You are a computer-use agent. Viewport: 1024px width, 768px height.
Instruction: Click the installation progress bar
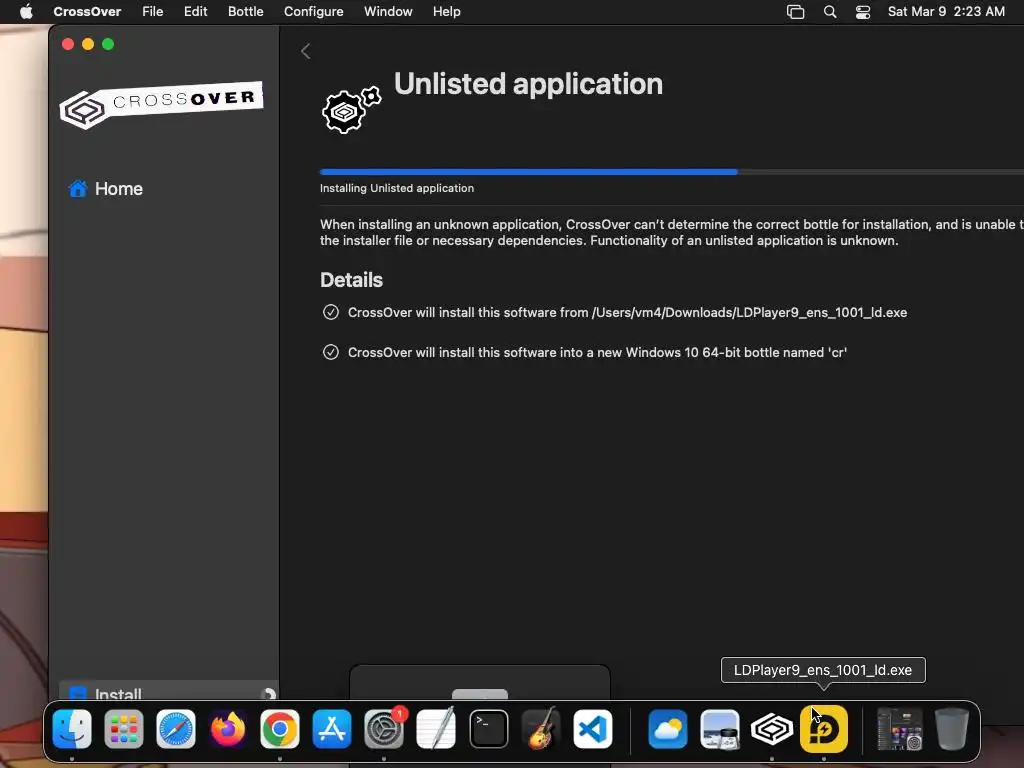(671, 172)
